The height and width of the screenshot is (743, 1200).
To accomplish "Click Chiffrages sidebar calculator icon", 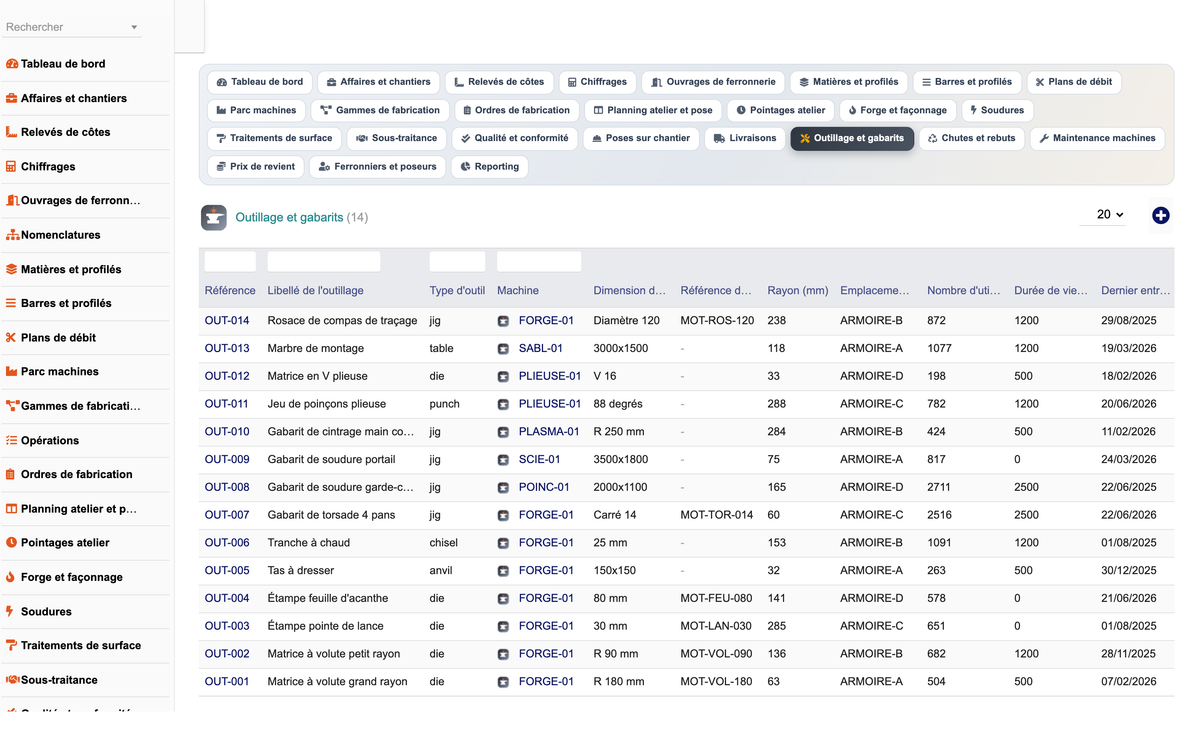I will click(x=12, y=166).
